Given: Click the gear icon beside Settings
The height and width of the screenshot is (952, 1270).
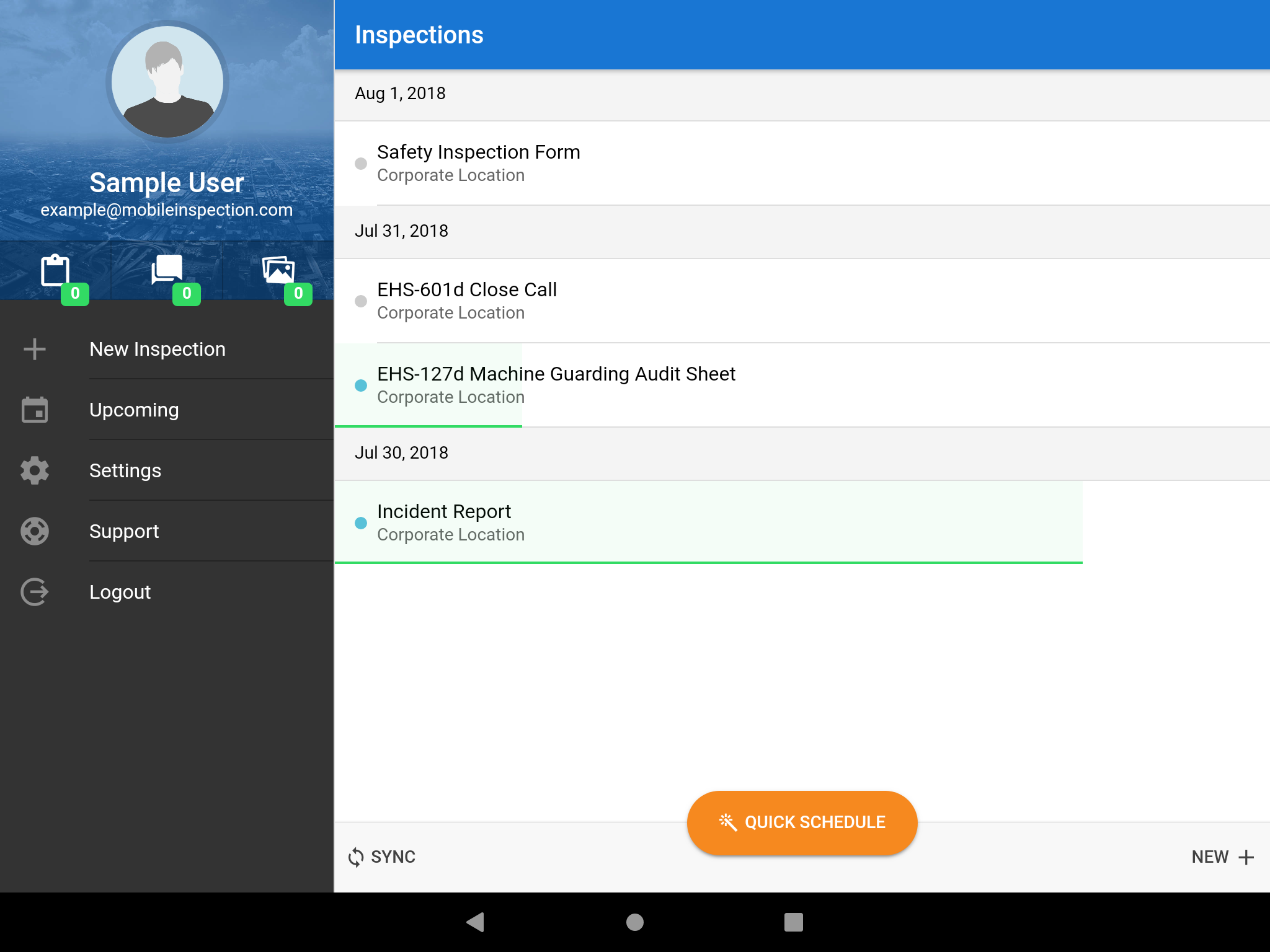Looking at the screenshot, I should tap(35, 470).
